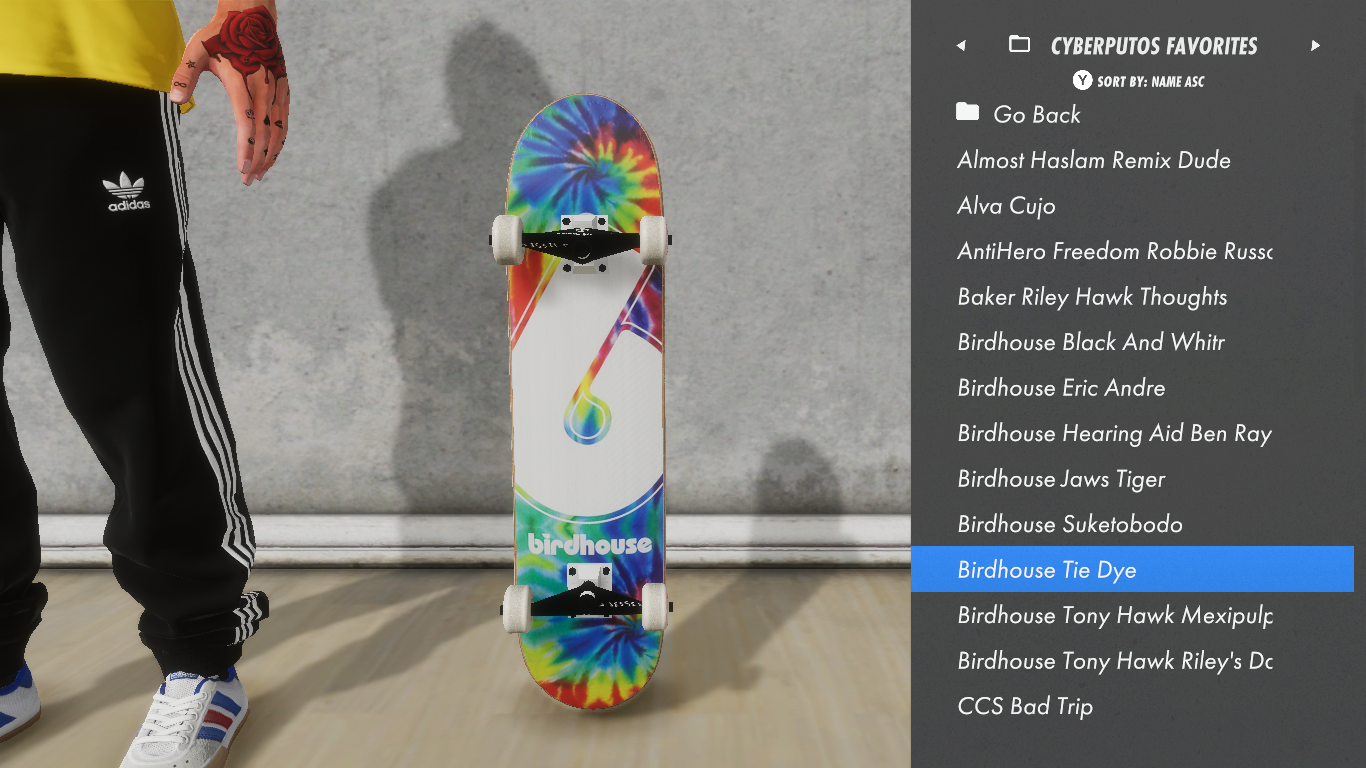Click the left arrow beside Cyberputos Favorites
Screen dimensions: 1366x768
click(x=961, y=46)
